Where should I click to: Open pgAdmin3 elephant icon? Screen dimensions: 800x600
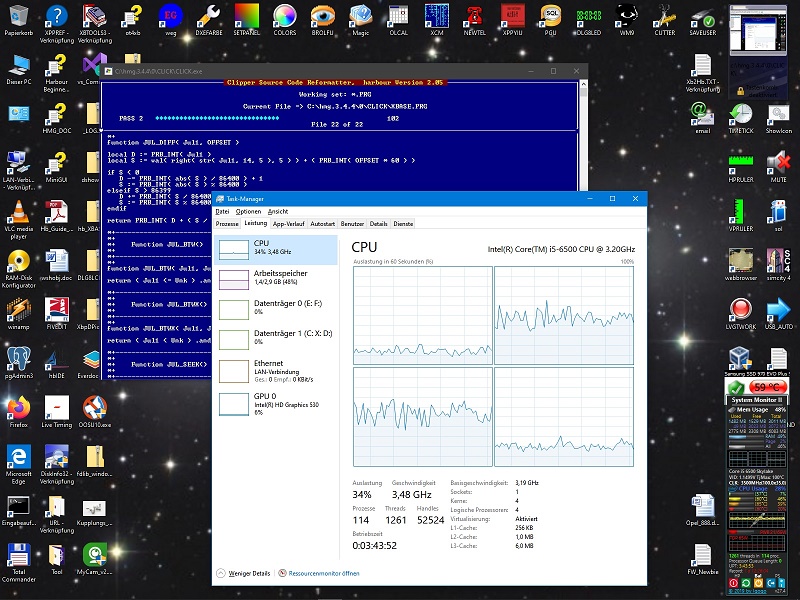coord(18,363)
